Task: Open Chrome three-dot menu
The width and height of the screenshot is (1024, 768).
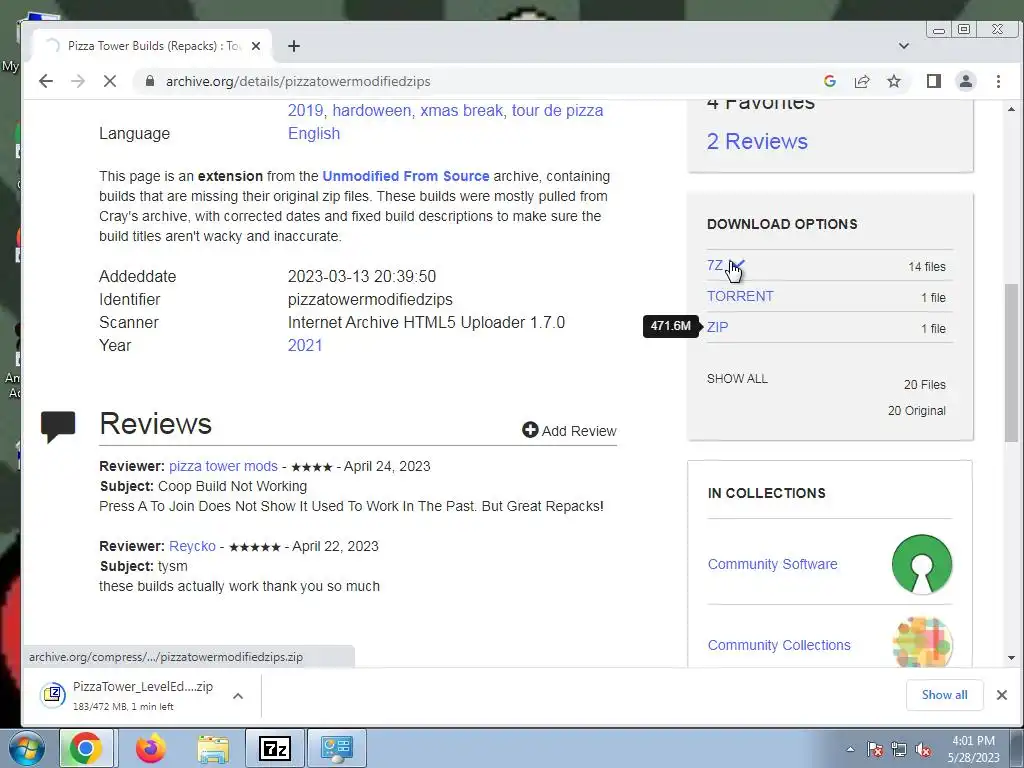Action: pos(998,81)
